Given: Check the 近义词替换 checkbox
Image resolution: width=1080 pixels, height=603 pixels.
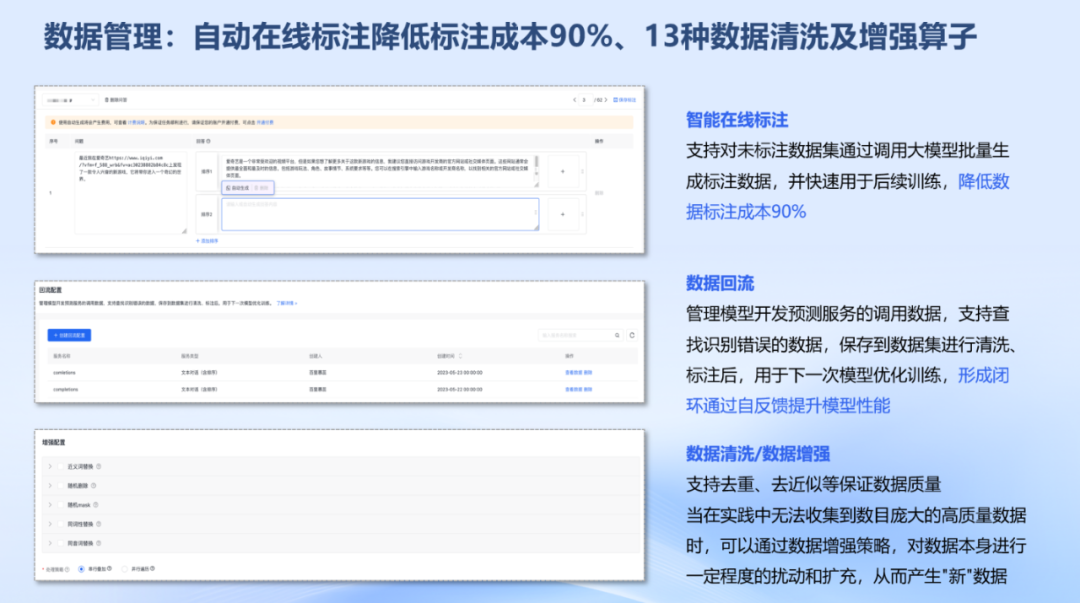Looking at the screenshot, I should click(59, 466).
